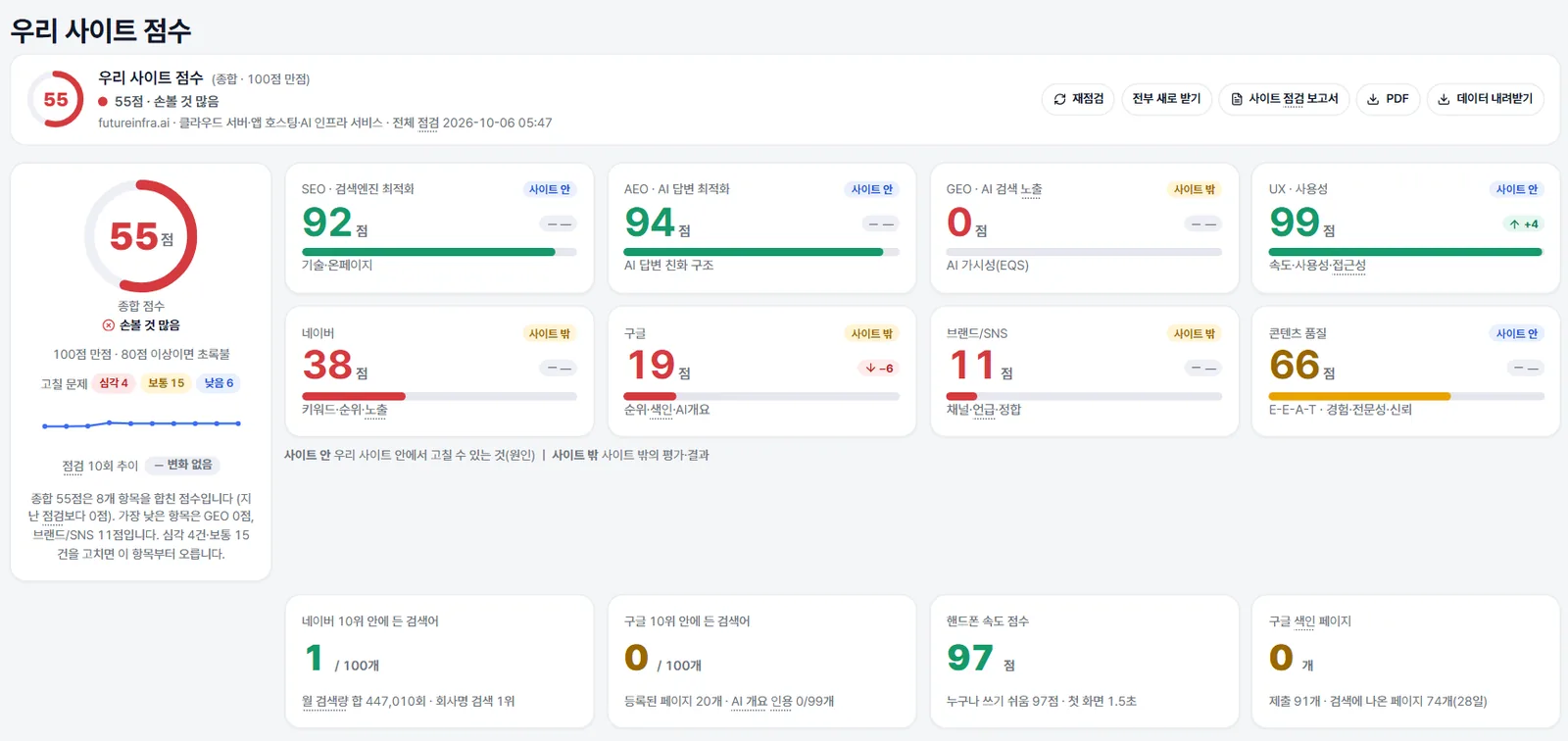The width and height of the screenshot is (1568, 741).
Task: Click the 콘텐츠 품질 orange progress bar
Action: (x=1406, y=396)
